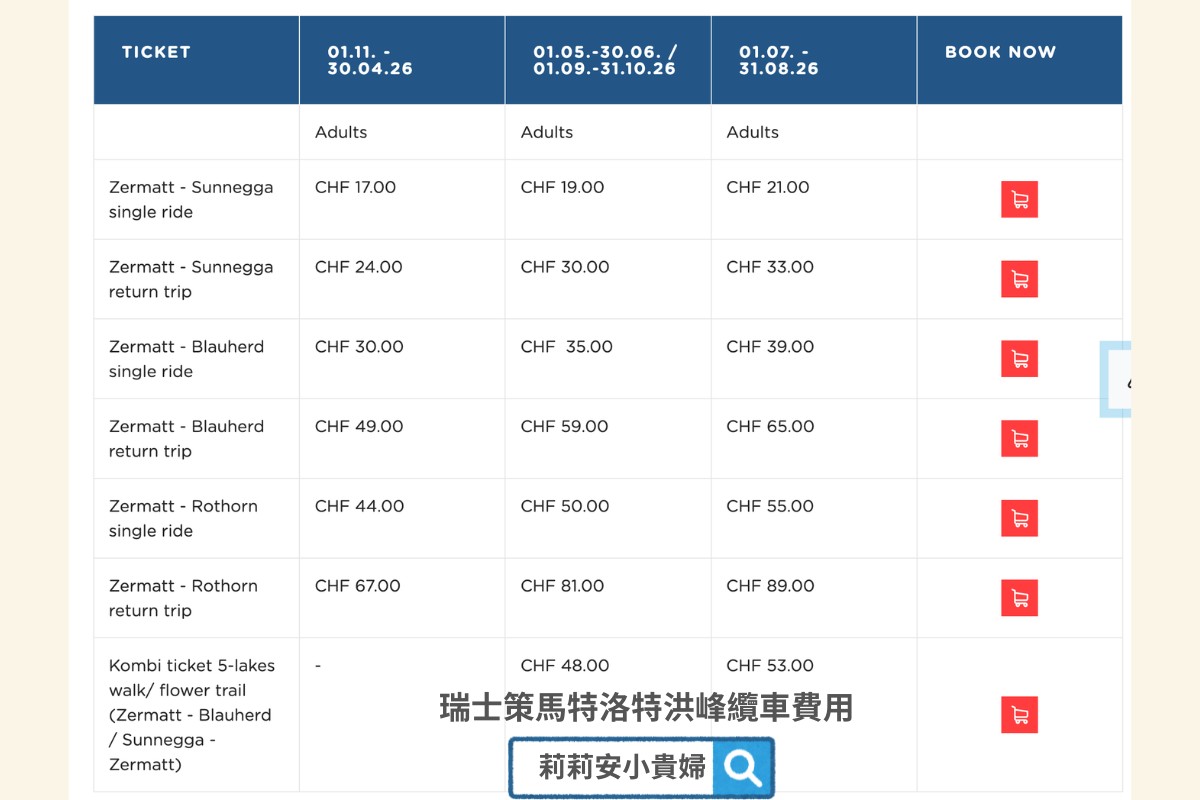This screenshot has width=1200, height=800.
Task: Select the Kombi ticket CHF 48.00 price
Action: coord(564,666)
